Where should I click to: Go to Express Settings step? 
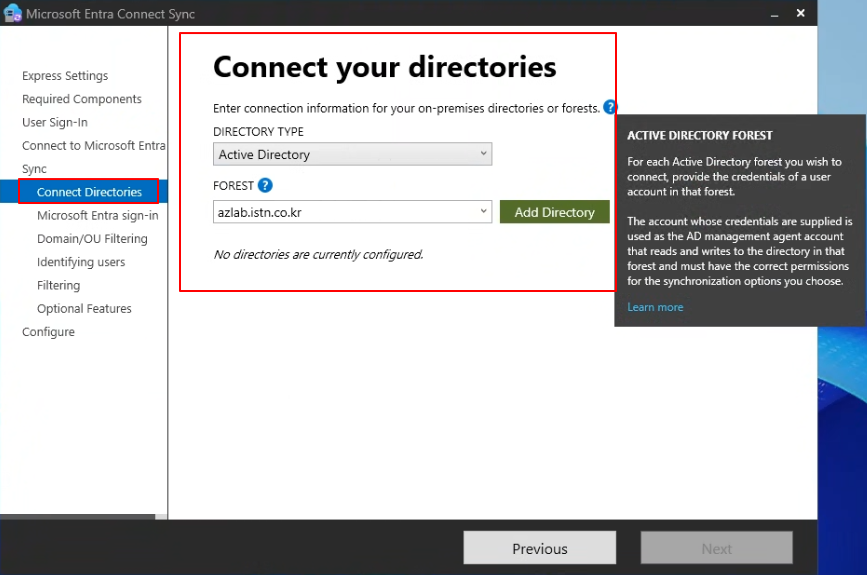65,76
